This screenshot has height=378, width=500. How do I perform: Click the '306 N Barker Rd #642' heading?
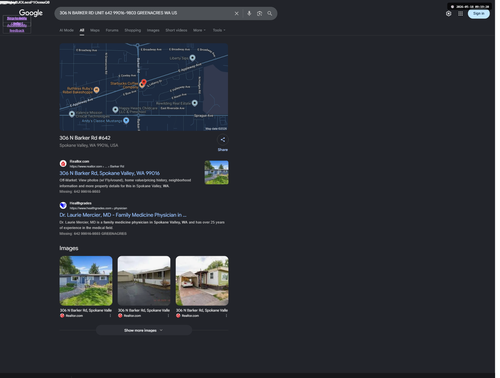click(85, 138)
